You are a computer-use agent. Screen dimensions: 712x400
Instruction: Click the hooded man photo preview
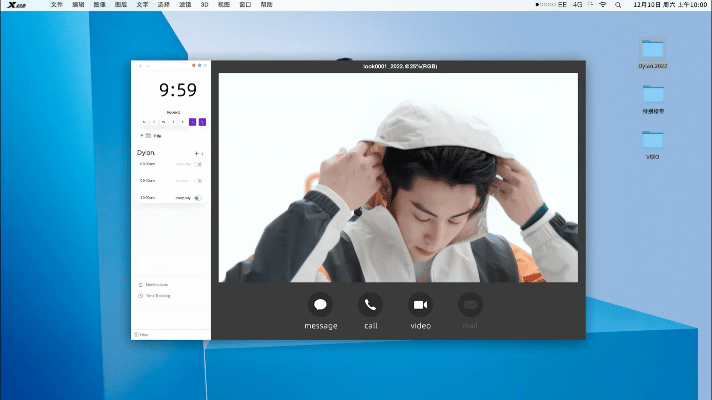click(398, 178)
